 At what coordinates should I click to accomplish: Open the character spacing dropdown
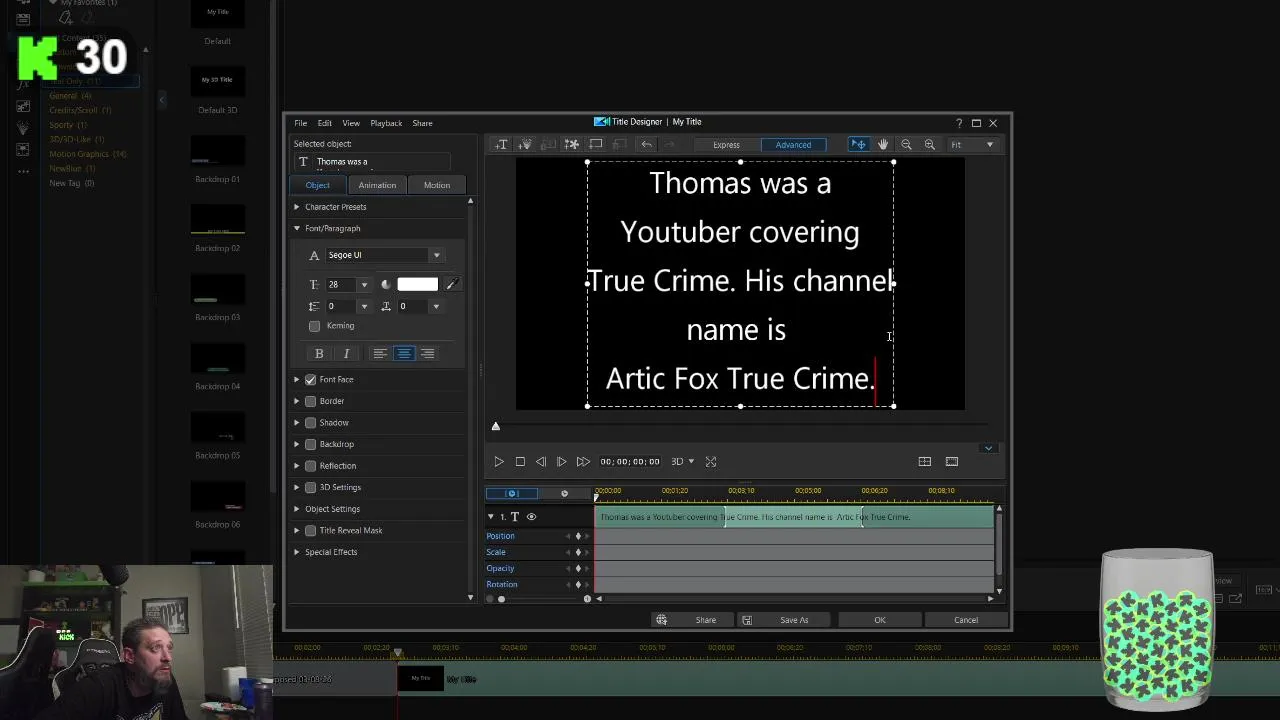tap(436, 306)
